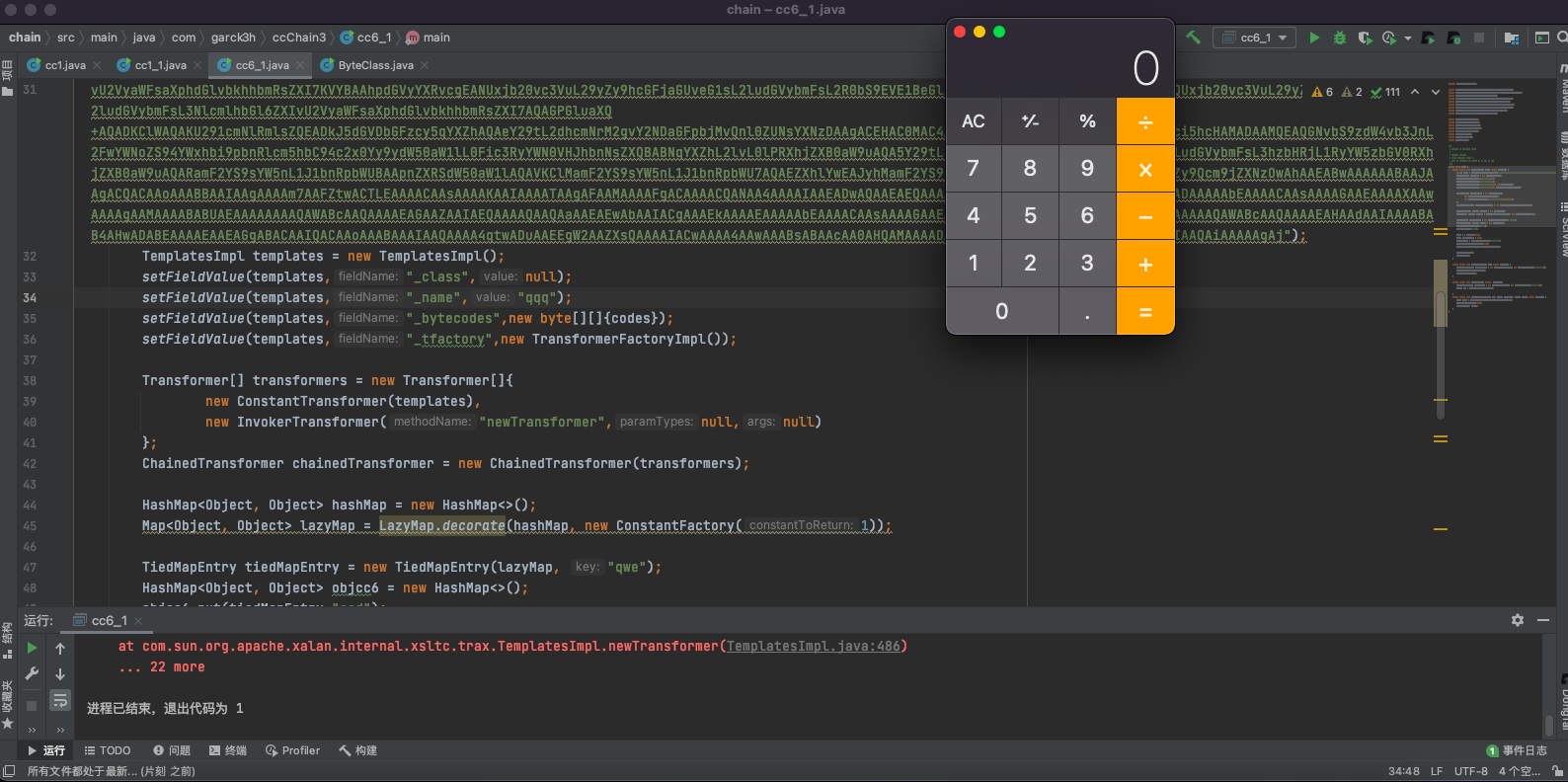Start debugging with the green bug icon
1568x782 pixels.
[x=1340, y=38]
